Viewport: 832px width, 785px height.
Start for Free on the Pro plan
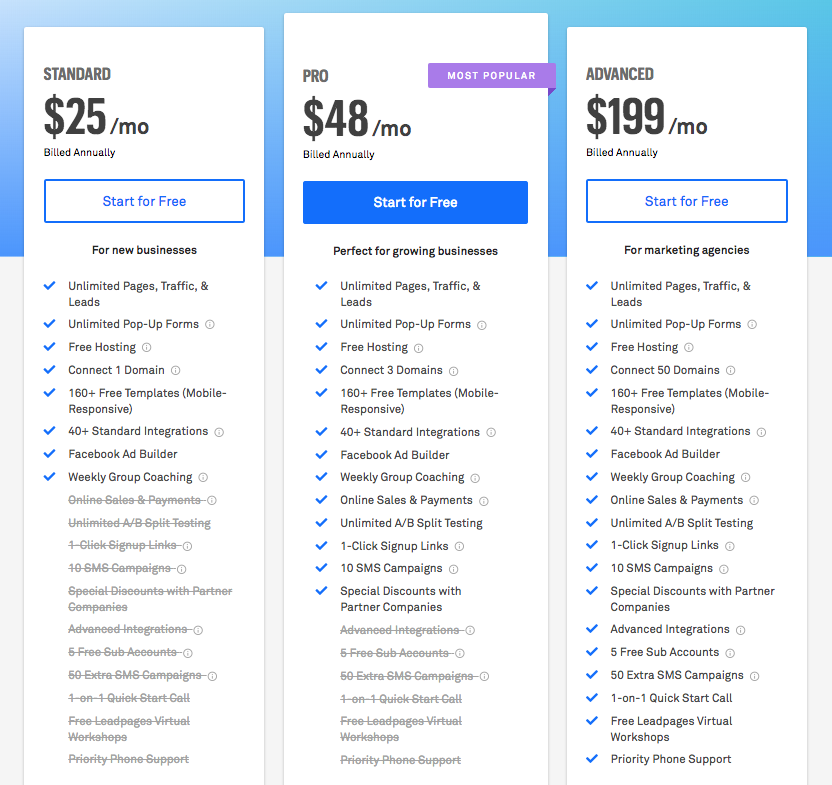pos(415,202)
